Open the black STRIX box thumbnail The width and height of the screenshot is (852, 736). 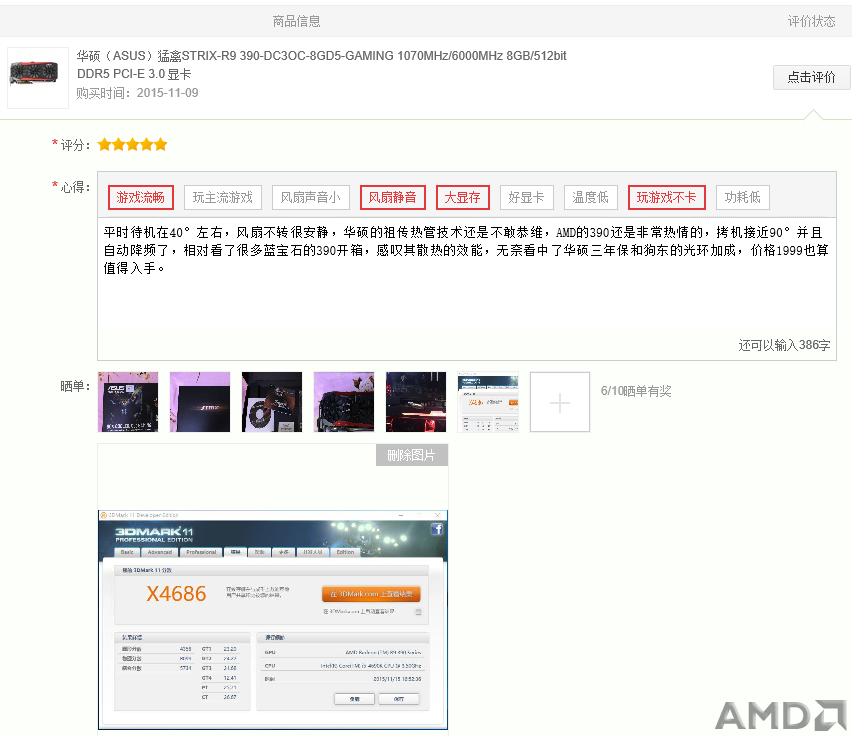coord(200,402)
